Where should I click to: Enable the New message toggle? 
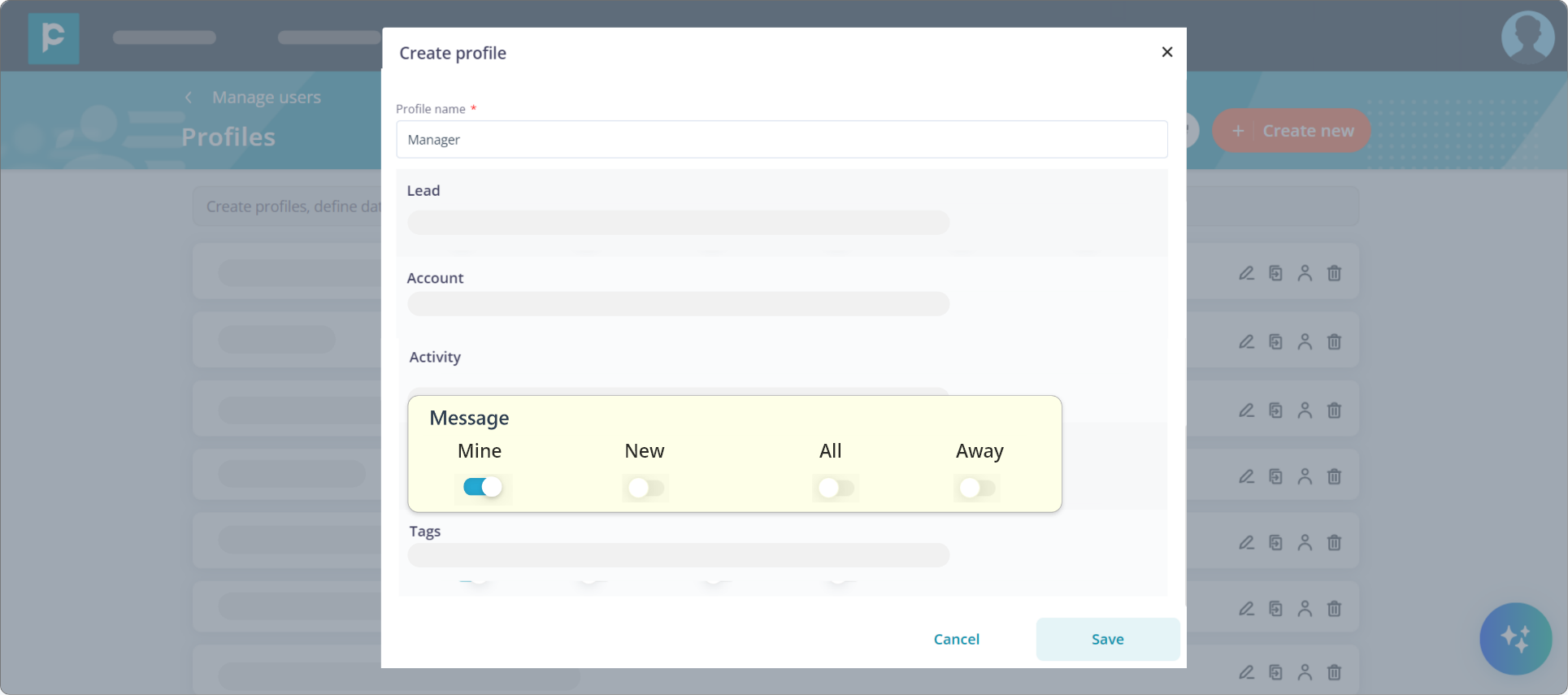[646, 488]
